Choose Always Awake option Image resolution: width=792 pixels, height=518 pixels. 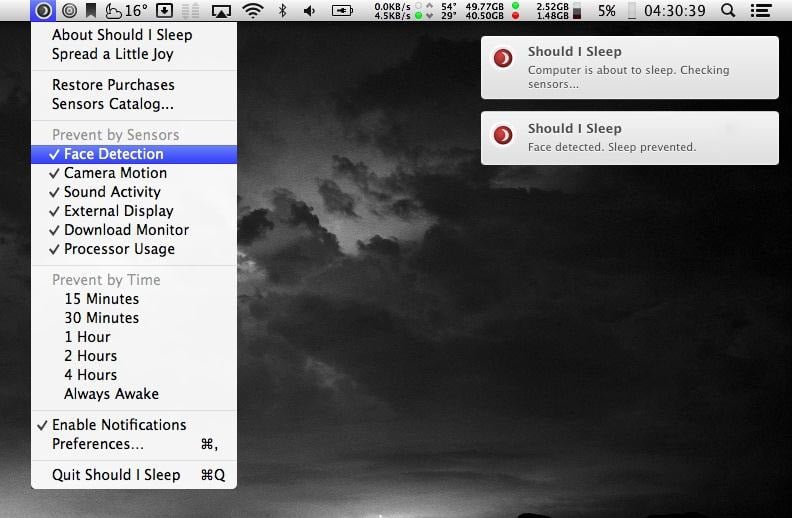[x=111, y=394]
